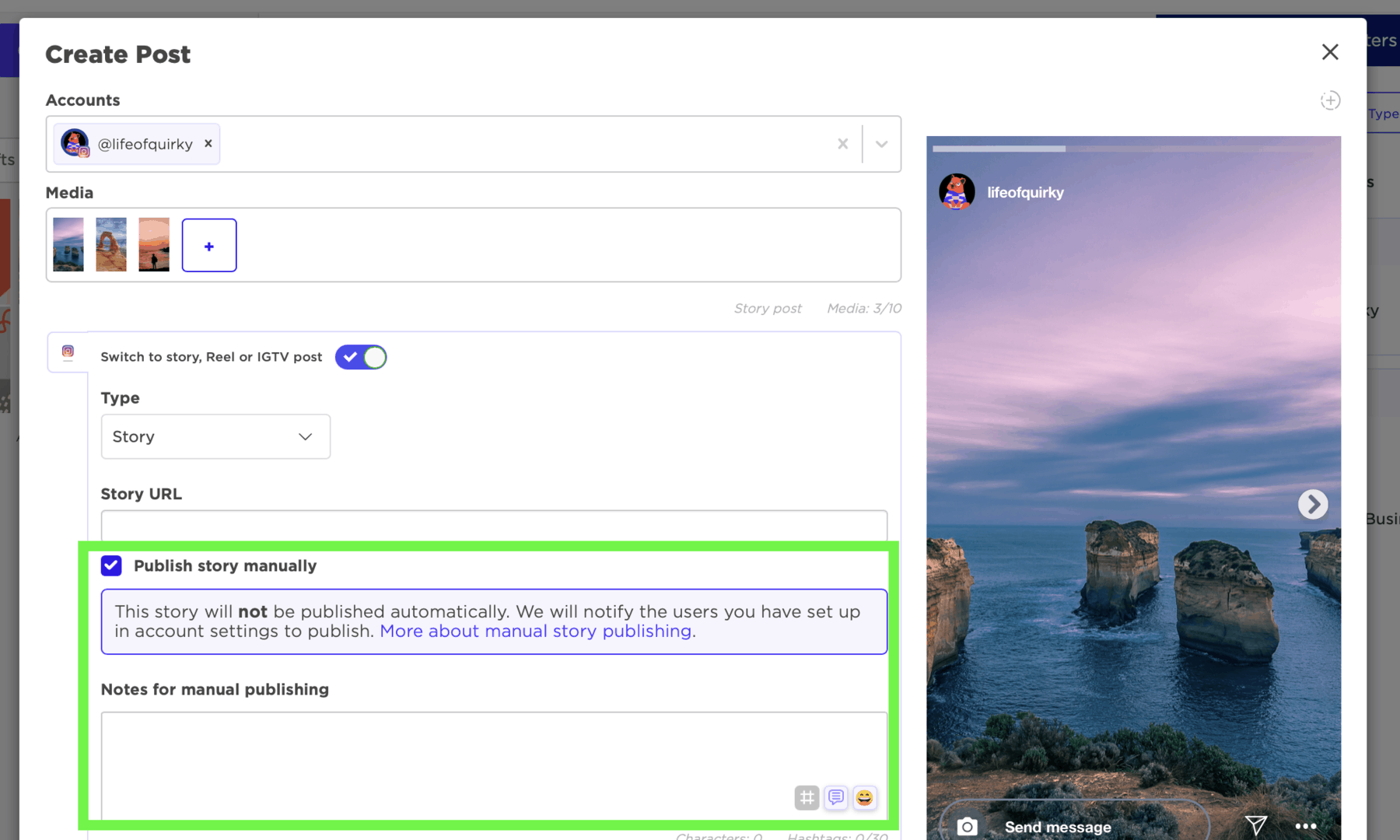This screenshot has height=840, width=1400.
Task: Click the Instagram tab icon beside post options
Action: click(x=68, y=352)
